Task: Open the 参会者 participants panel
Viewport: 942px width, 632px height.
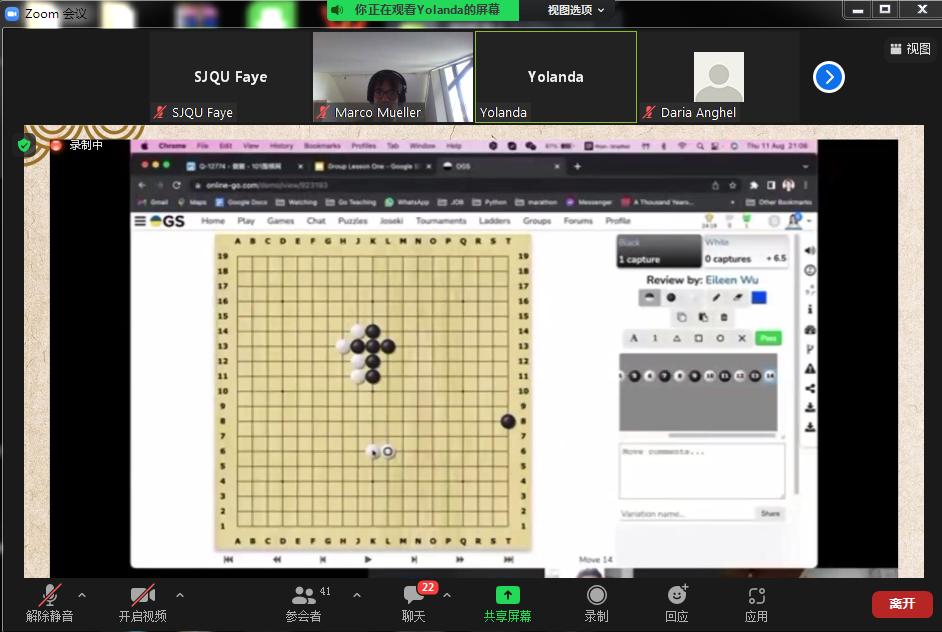Action: click(x=303, y=603)
